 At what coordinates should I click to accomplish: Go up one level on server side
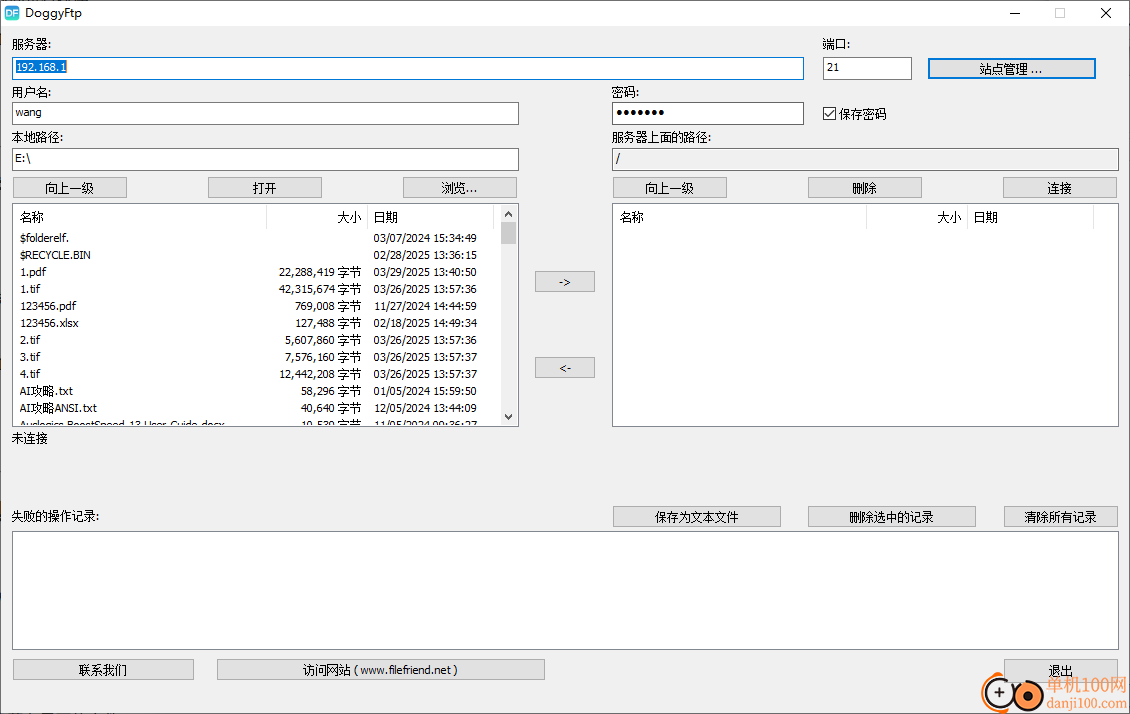click(x=669, y=188)
